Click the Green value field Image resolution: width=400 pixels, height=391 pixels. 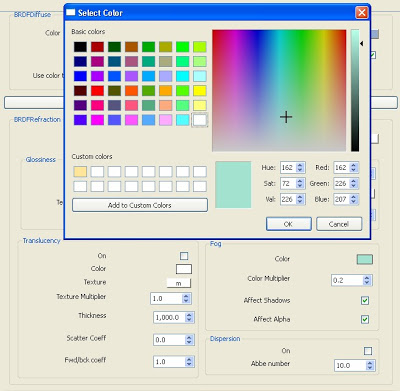[341, 183]
